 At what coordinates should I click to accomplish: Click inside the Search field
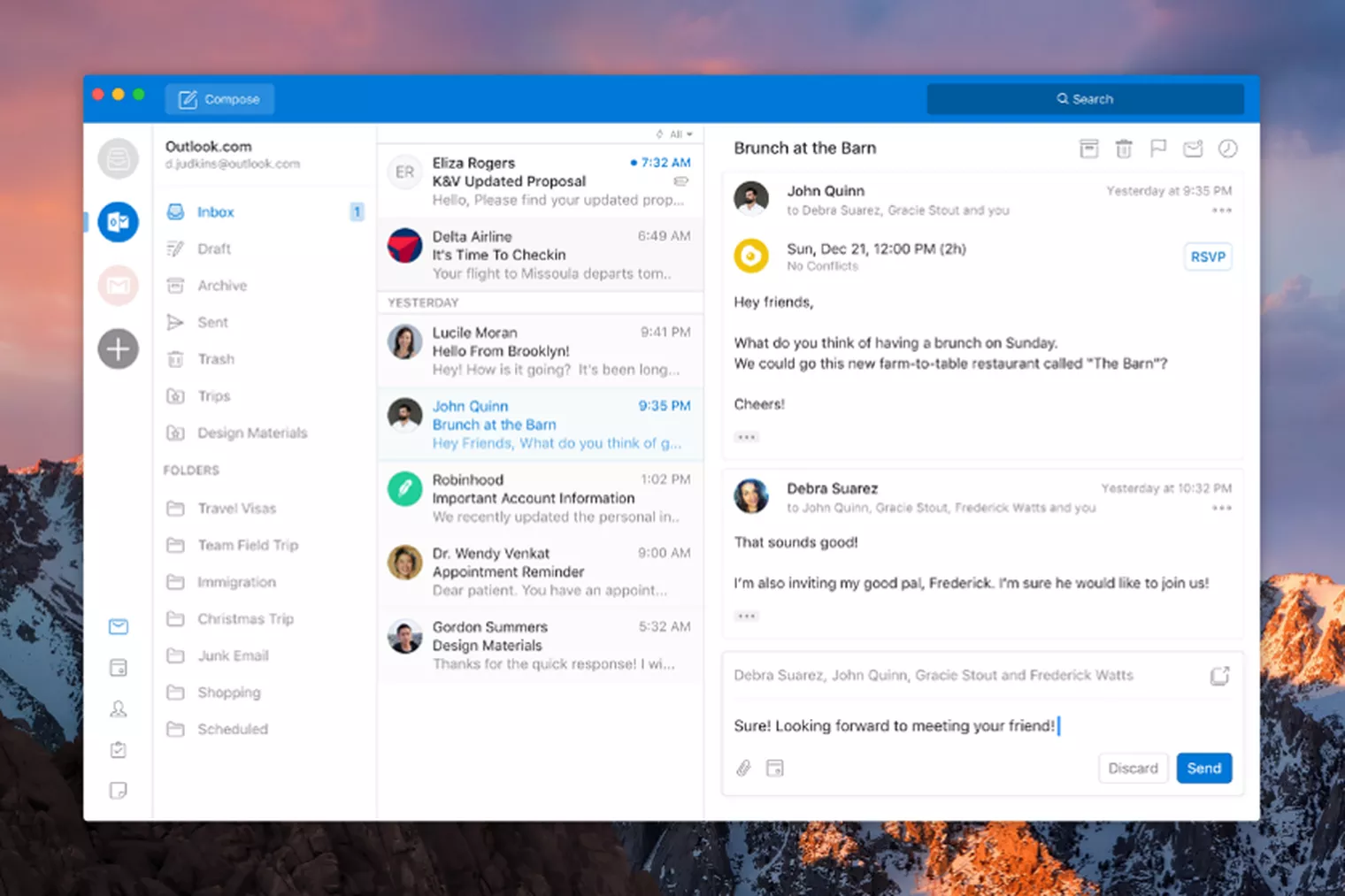pos(1085,98)
